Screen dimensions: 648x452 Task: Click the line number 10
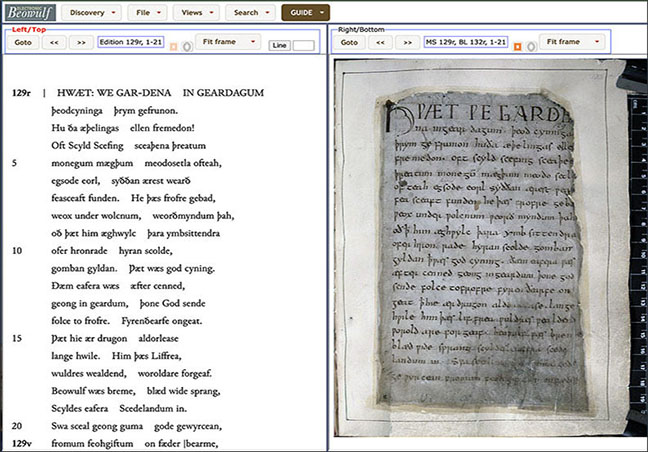(x=17, y=251)
